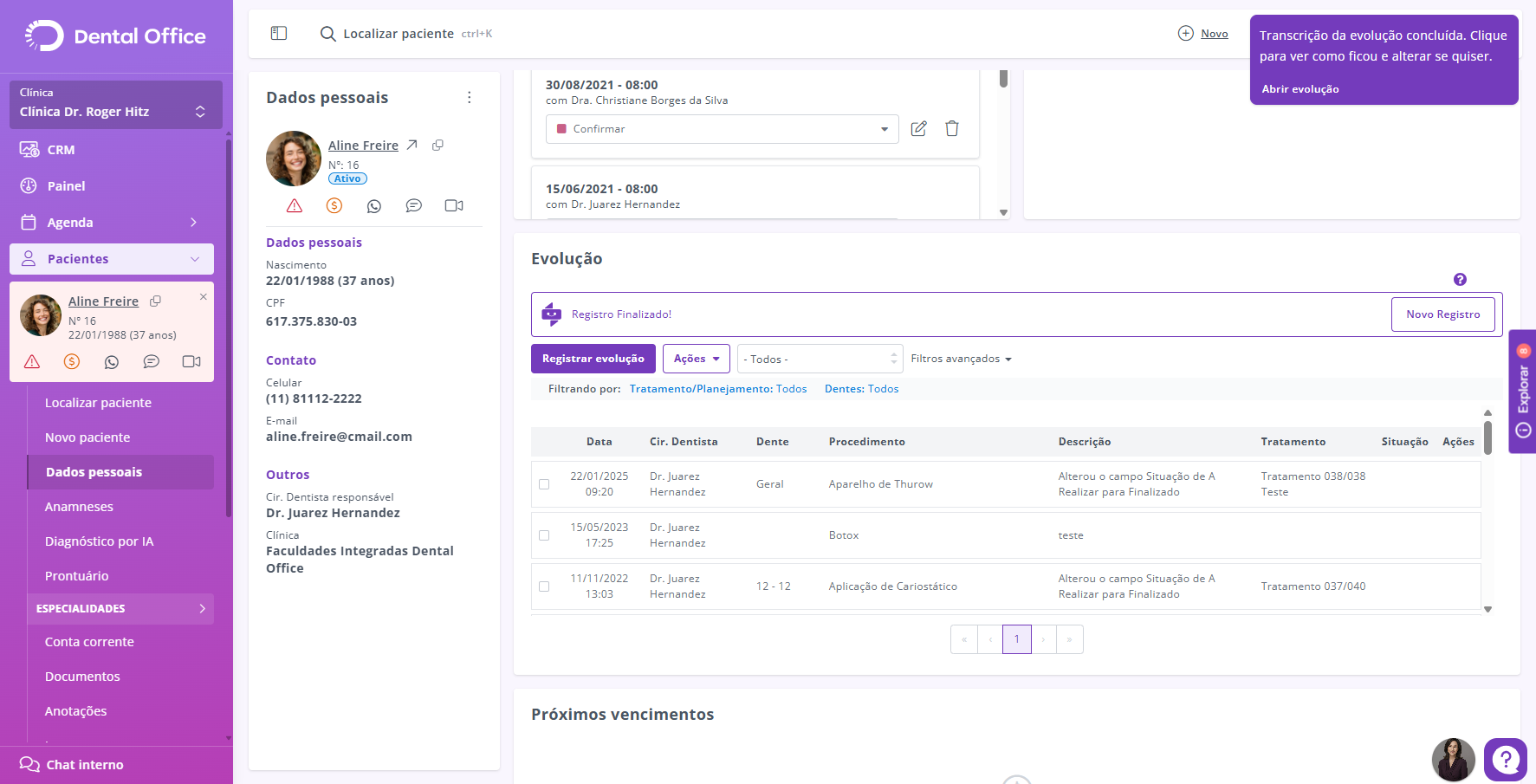Screen dimensions: 1536x784
Task: Click the support agent avatar
Action: [1454, 760]
